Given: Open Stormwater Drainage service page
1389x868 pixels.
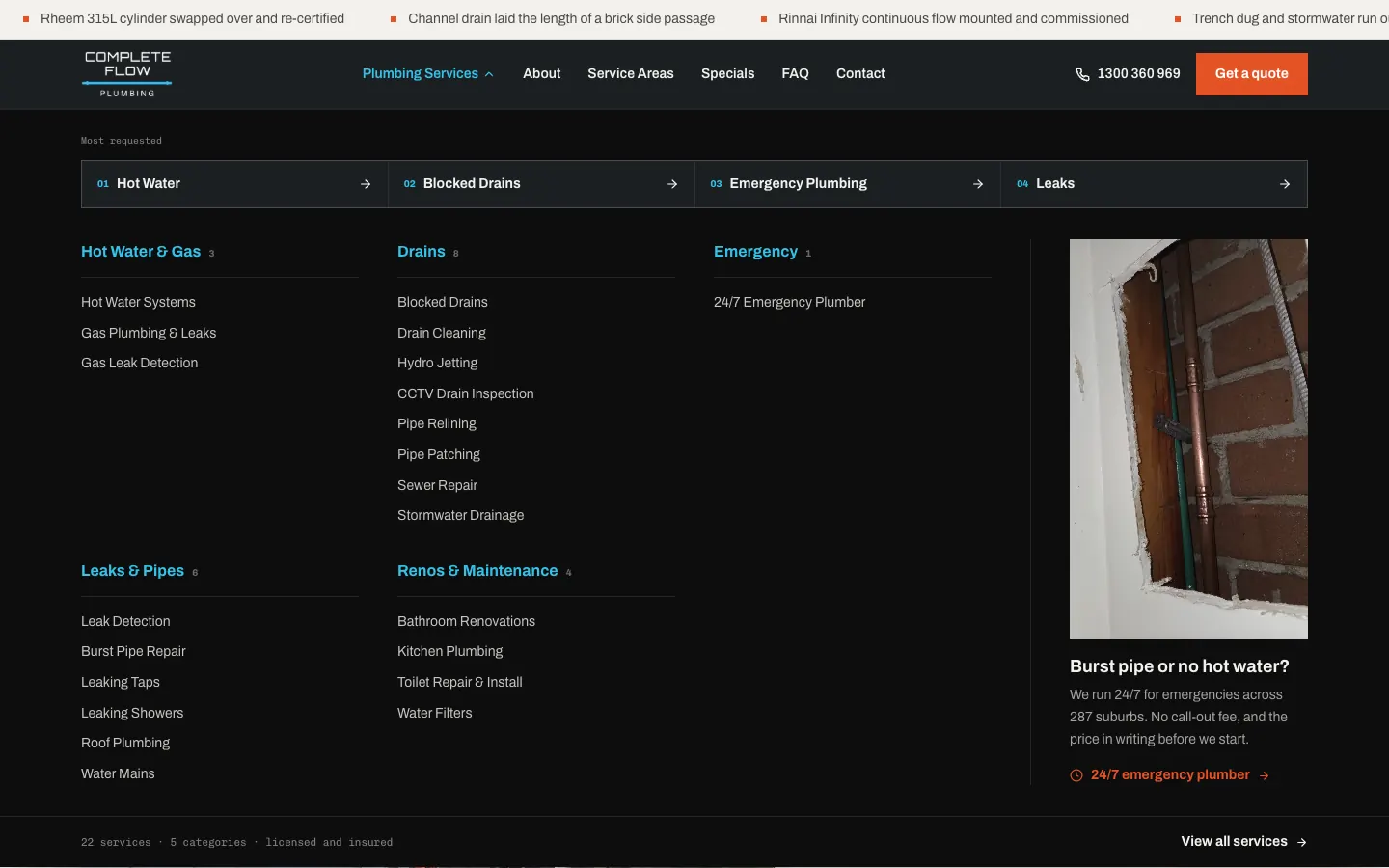Looking at the screenshot, I should tap(460, 515).
